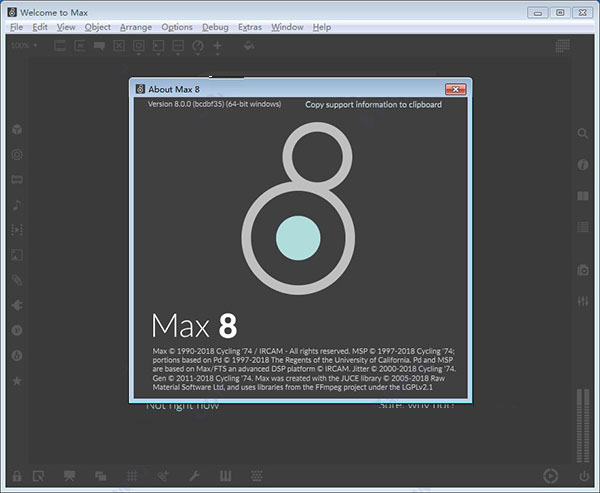
Task: Insert a slider object from toolbar
Action: click(178, 46)
